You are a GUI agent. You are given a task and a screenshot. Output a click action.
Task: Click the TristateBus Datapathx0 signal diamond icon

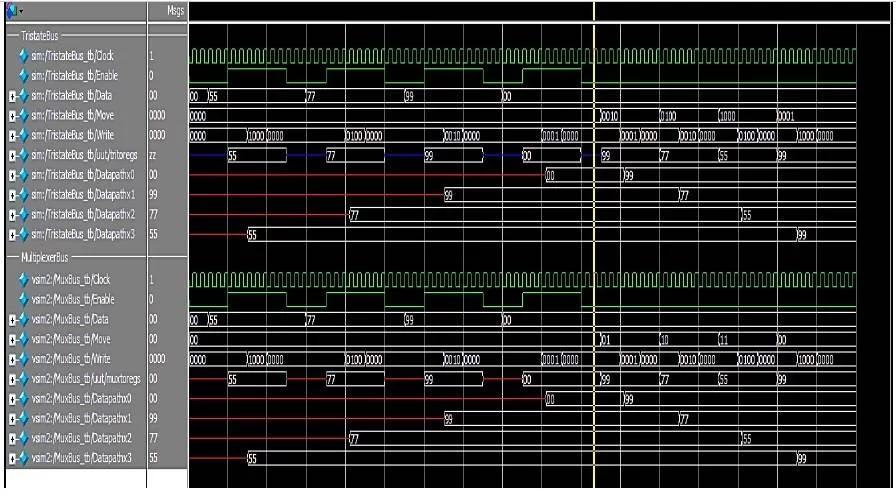pos(20,177)
